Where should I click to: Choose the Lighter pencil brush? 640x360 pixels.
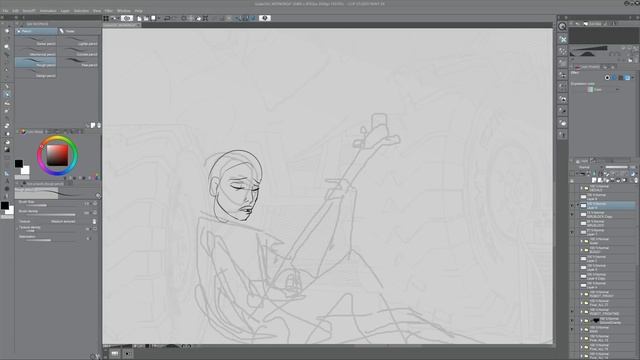(x=78, y=41)
